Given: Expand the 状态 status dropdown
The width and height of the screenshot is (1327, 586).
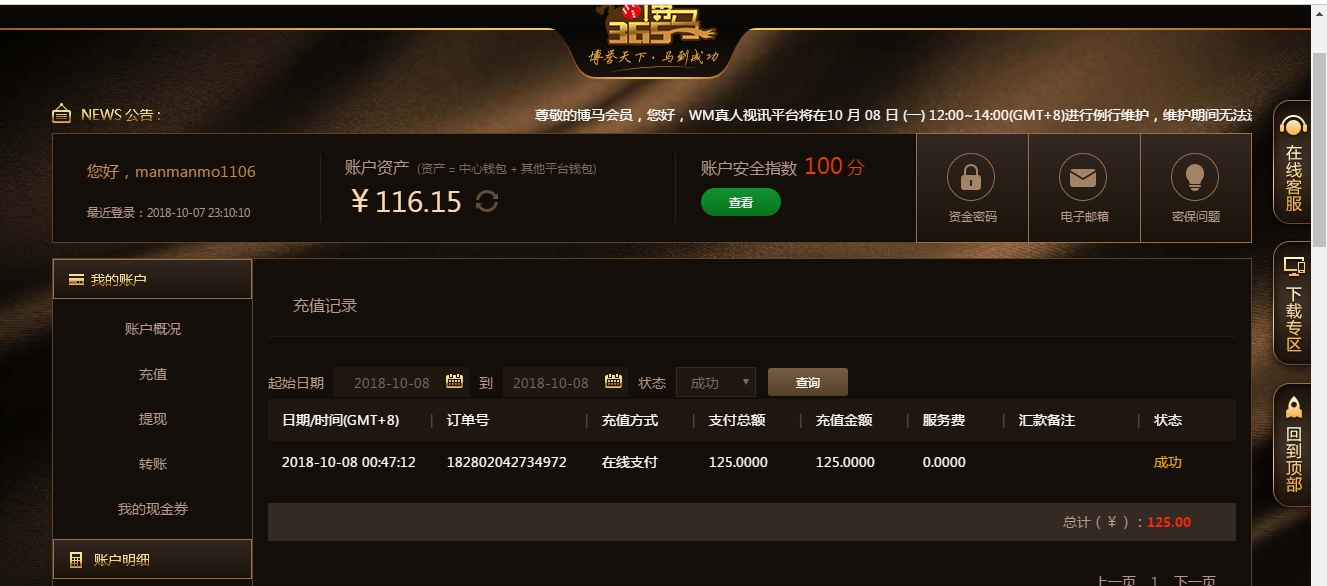Looking at the screenshot, I should pos(716,382).
